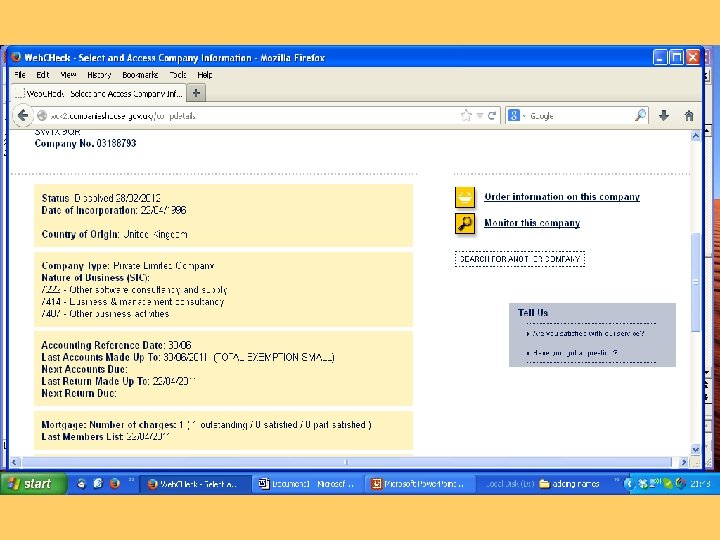Minimize the Firefox window
This screenshot has width=720, height=540.
(660, 57)
